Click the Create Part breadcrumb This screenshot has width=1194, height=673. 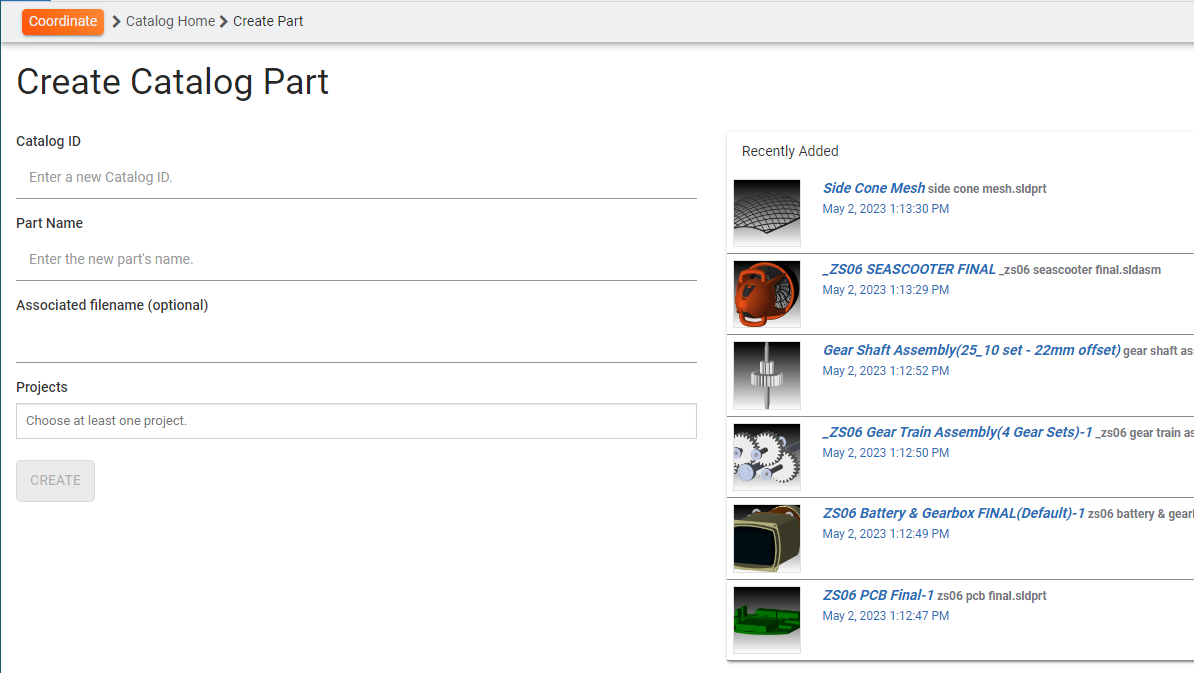[x=268, y=21]
